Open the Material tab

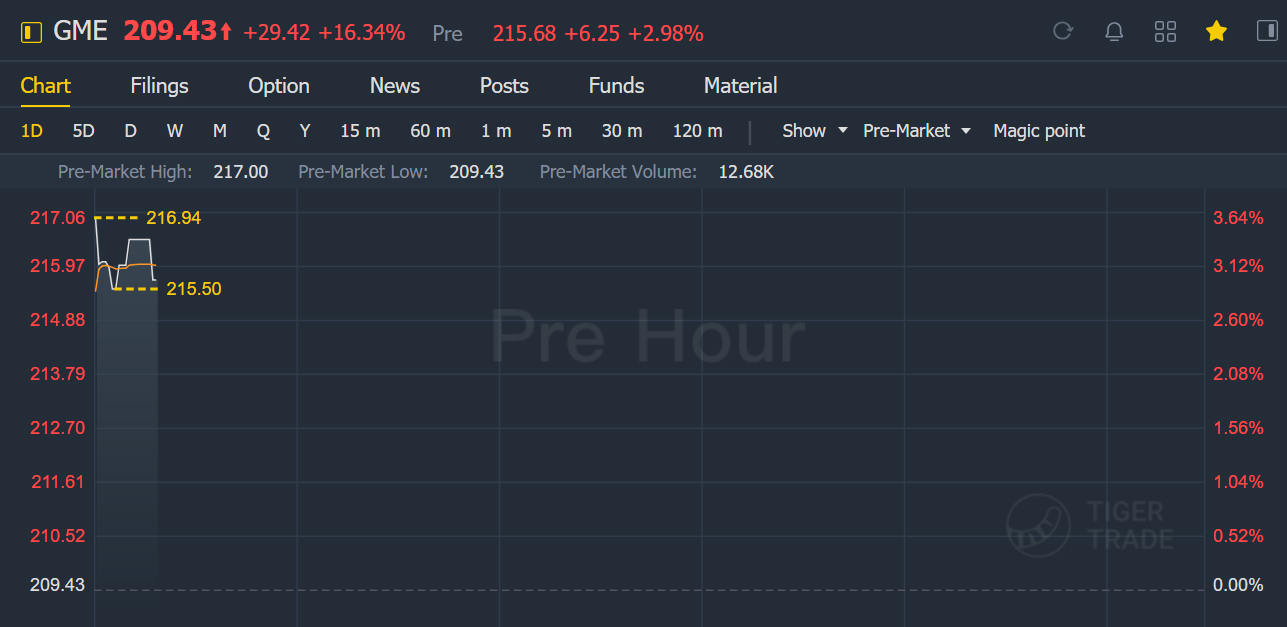(740, 86)
